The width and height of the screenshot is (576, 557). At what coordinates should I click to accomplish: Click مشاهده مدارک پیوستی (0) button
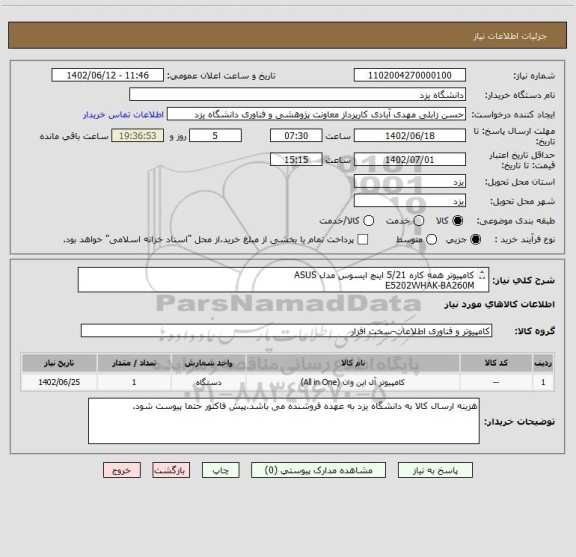318,470
